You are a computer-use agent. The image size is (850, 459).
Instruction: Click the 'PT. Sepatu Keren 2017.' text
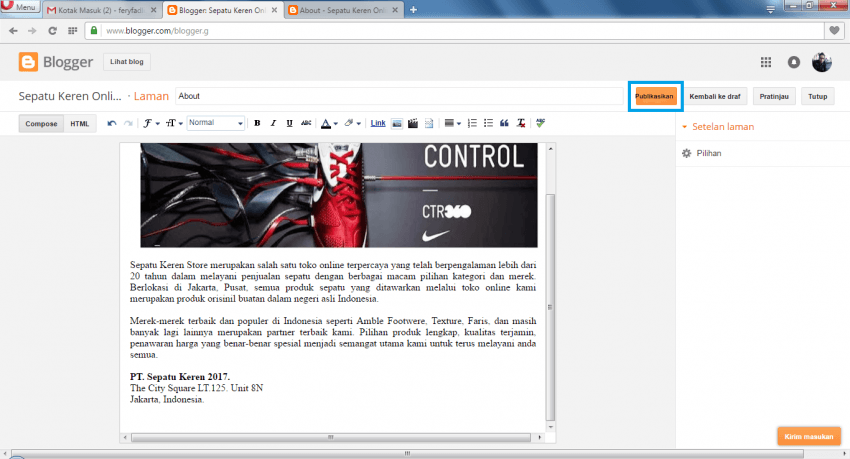click(180, 377)
